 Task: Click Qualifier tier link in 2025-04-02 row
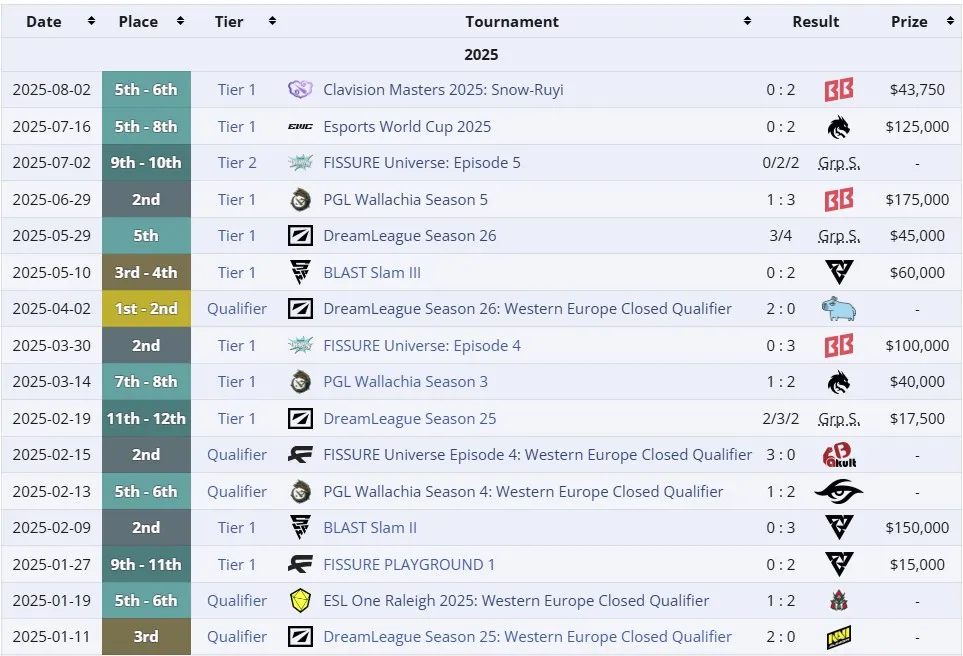click(236, 308)
